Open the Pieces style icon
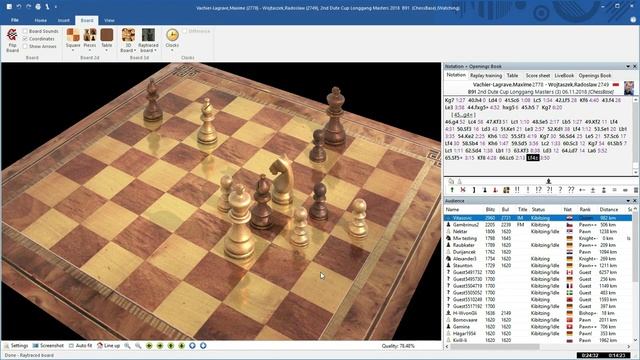Screen dimensions: 640x360 coord(90,35)
